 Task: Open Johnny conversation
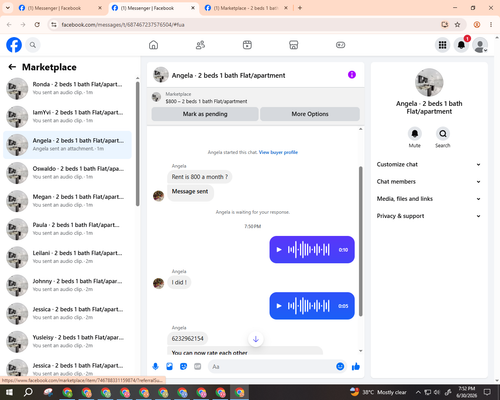tap(68, 285)
